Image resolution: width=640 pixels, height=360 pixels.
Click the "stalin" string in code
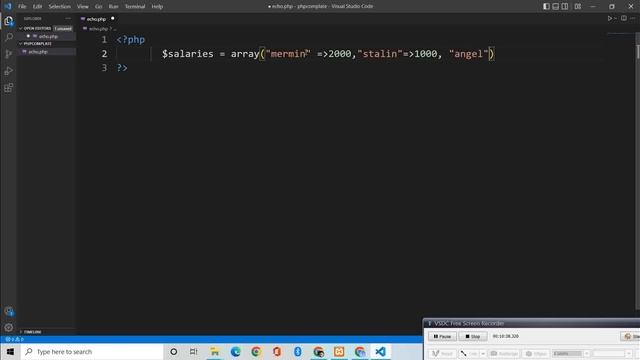click(380, 53)
